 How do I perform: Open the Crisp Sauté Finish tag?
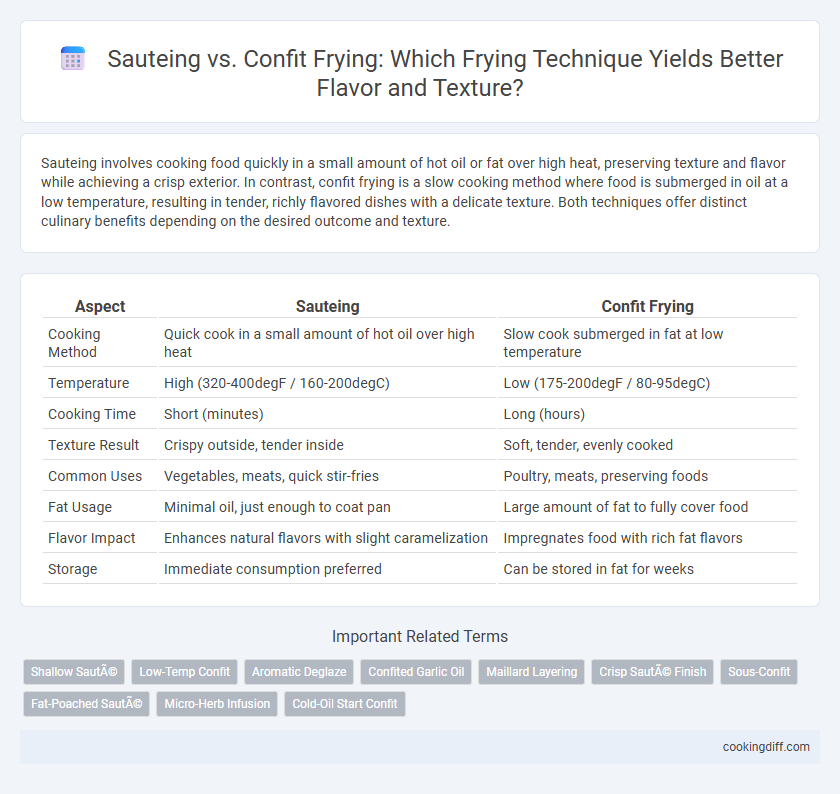[x=652, y=672]
